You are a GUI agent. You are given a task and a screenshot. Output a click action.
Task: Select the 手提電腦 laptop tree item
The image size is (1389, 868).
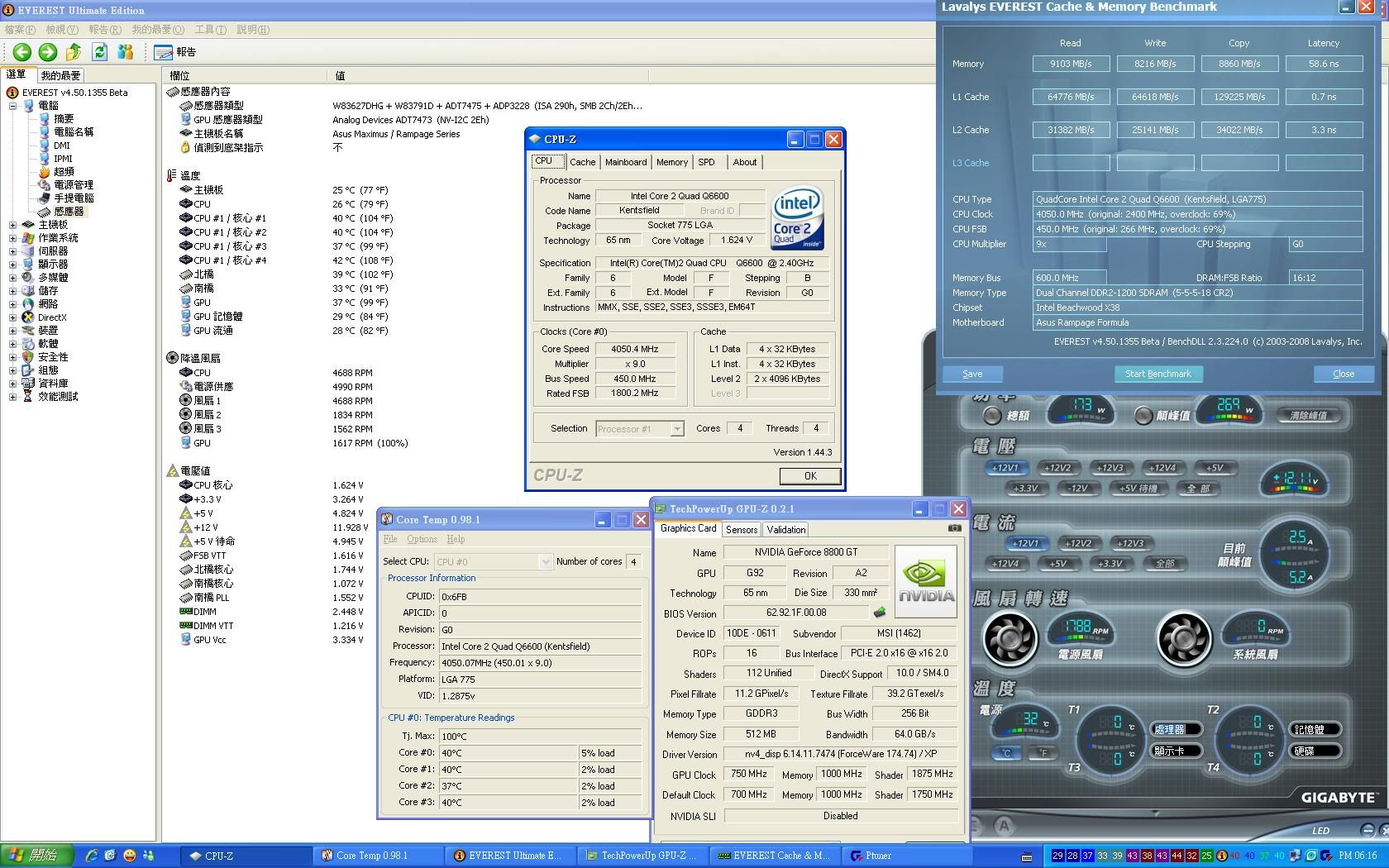tap(66, 198)
